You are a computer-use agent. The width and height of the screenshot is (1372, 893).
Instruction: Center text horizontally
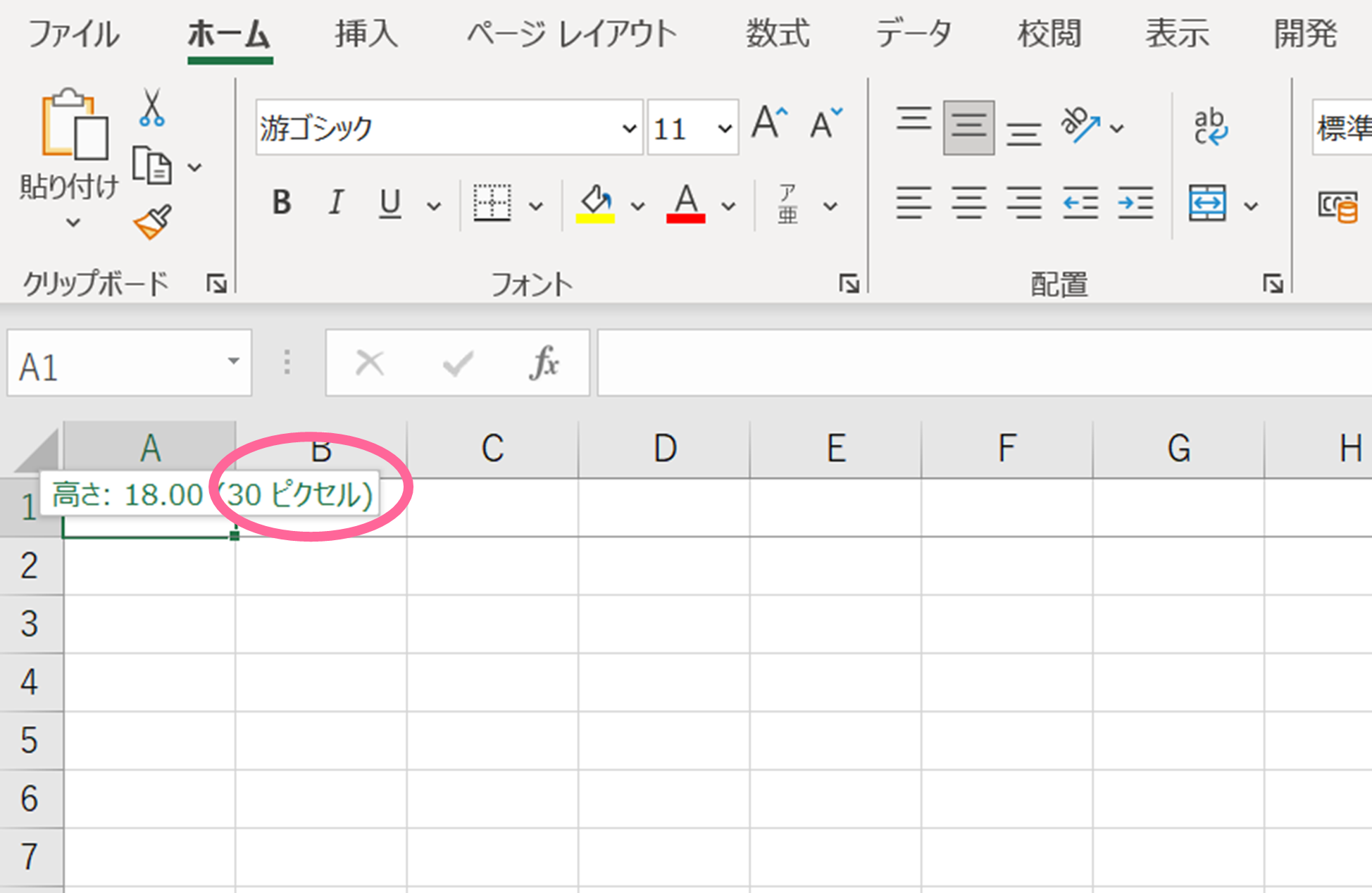pos(968,203)
